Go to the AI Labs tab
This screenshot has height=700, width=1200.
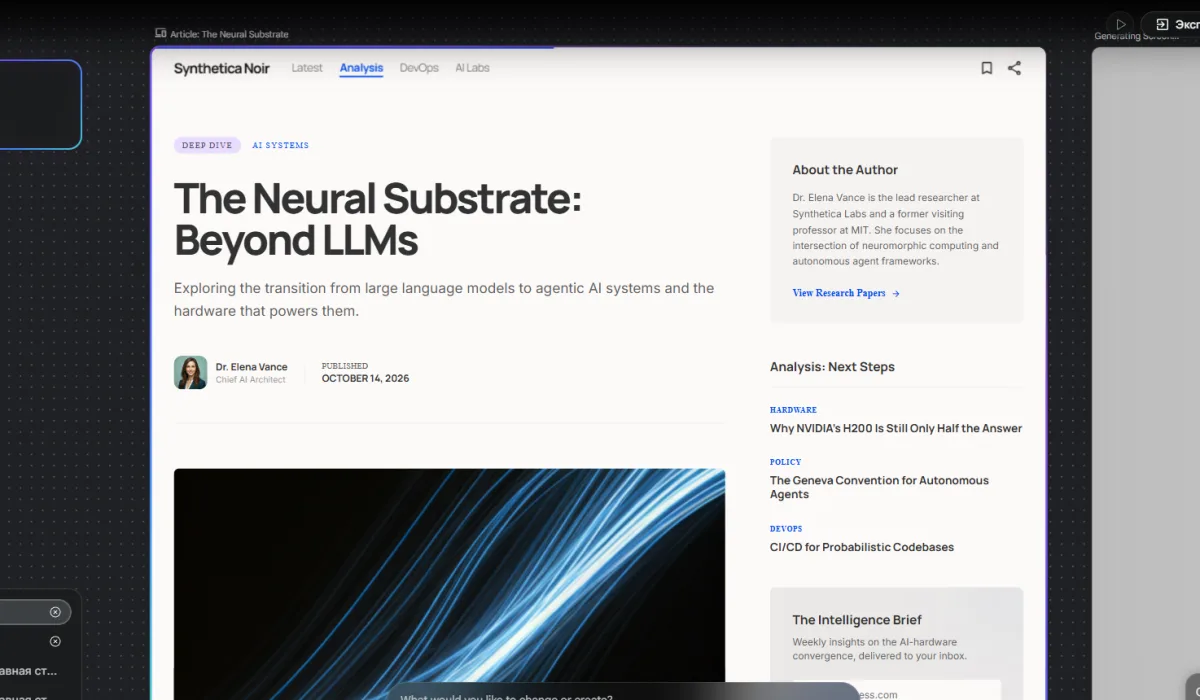pyautogui.click(x=472, y=68)
